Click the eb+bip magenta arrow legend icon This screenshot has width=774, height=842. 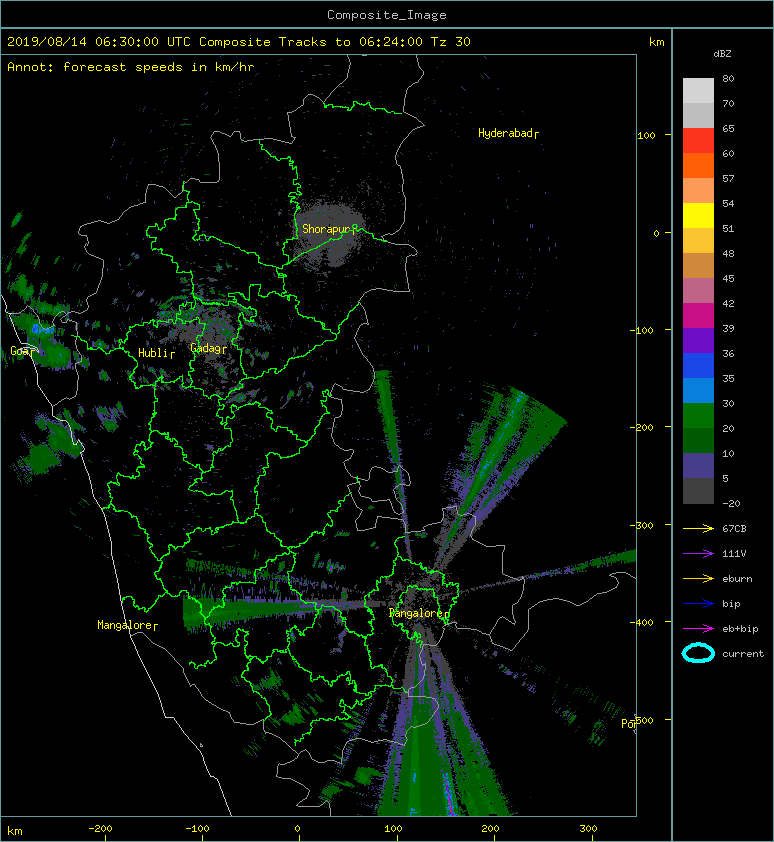click(x=698, y=628)
